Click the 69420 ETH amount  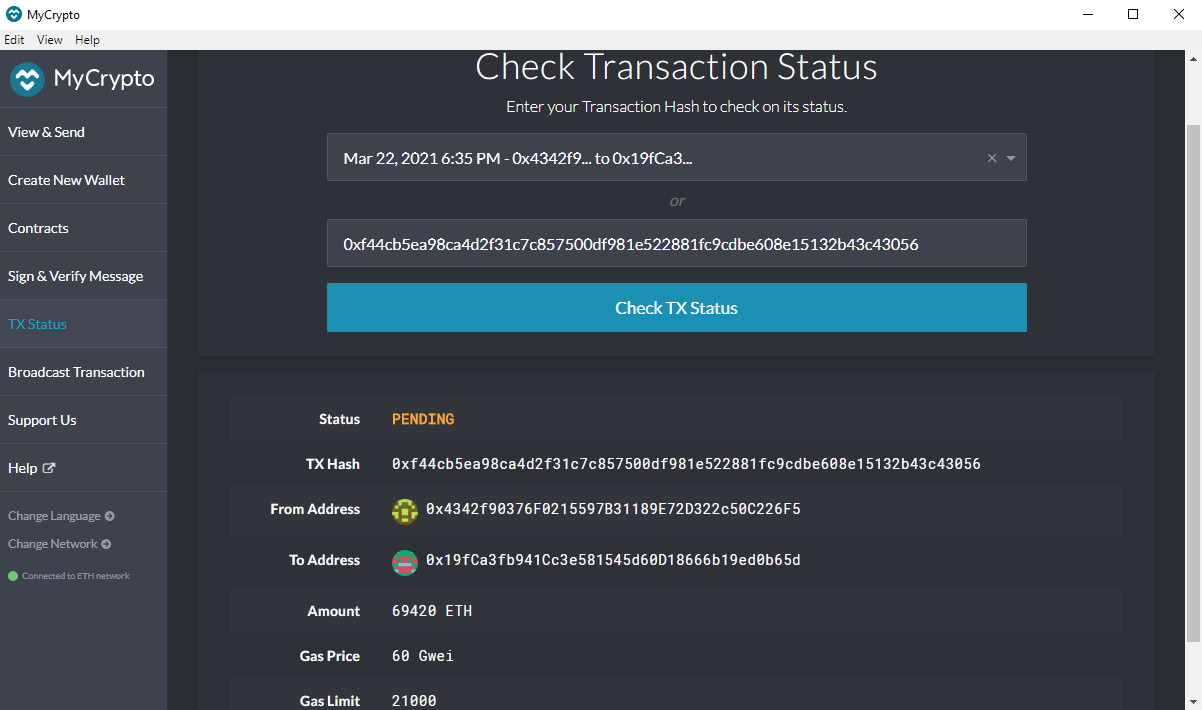coord(432,611)
